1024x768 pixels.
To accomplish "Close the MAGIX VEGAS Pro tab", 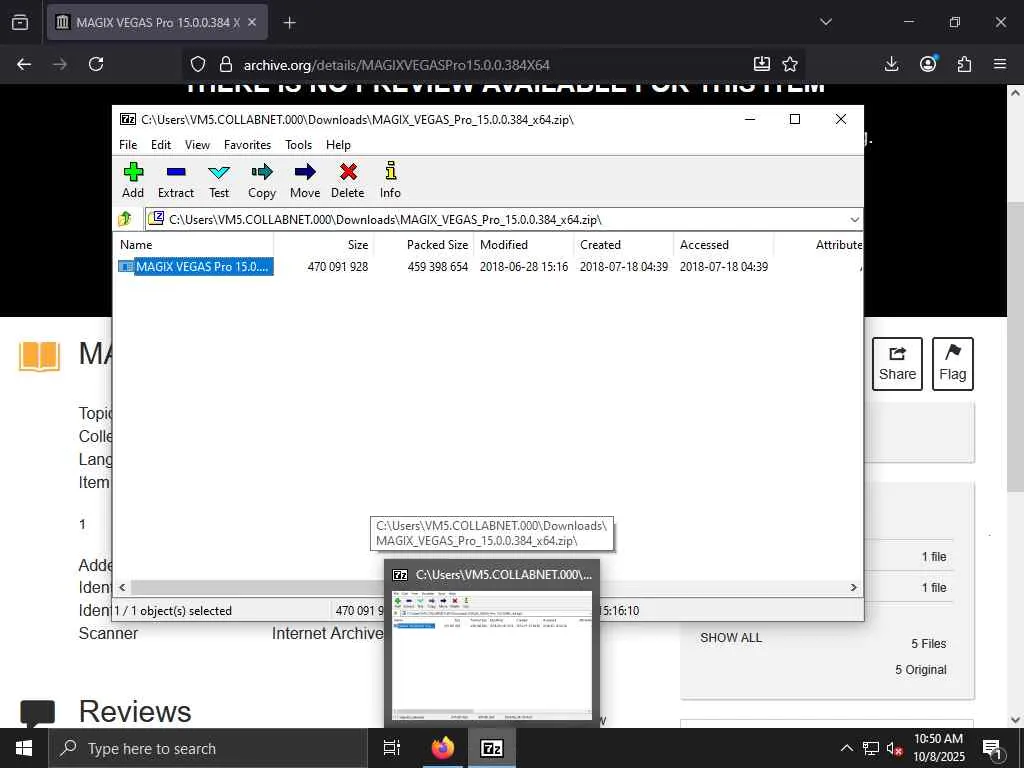I will tap(252, 22).
